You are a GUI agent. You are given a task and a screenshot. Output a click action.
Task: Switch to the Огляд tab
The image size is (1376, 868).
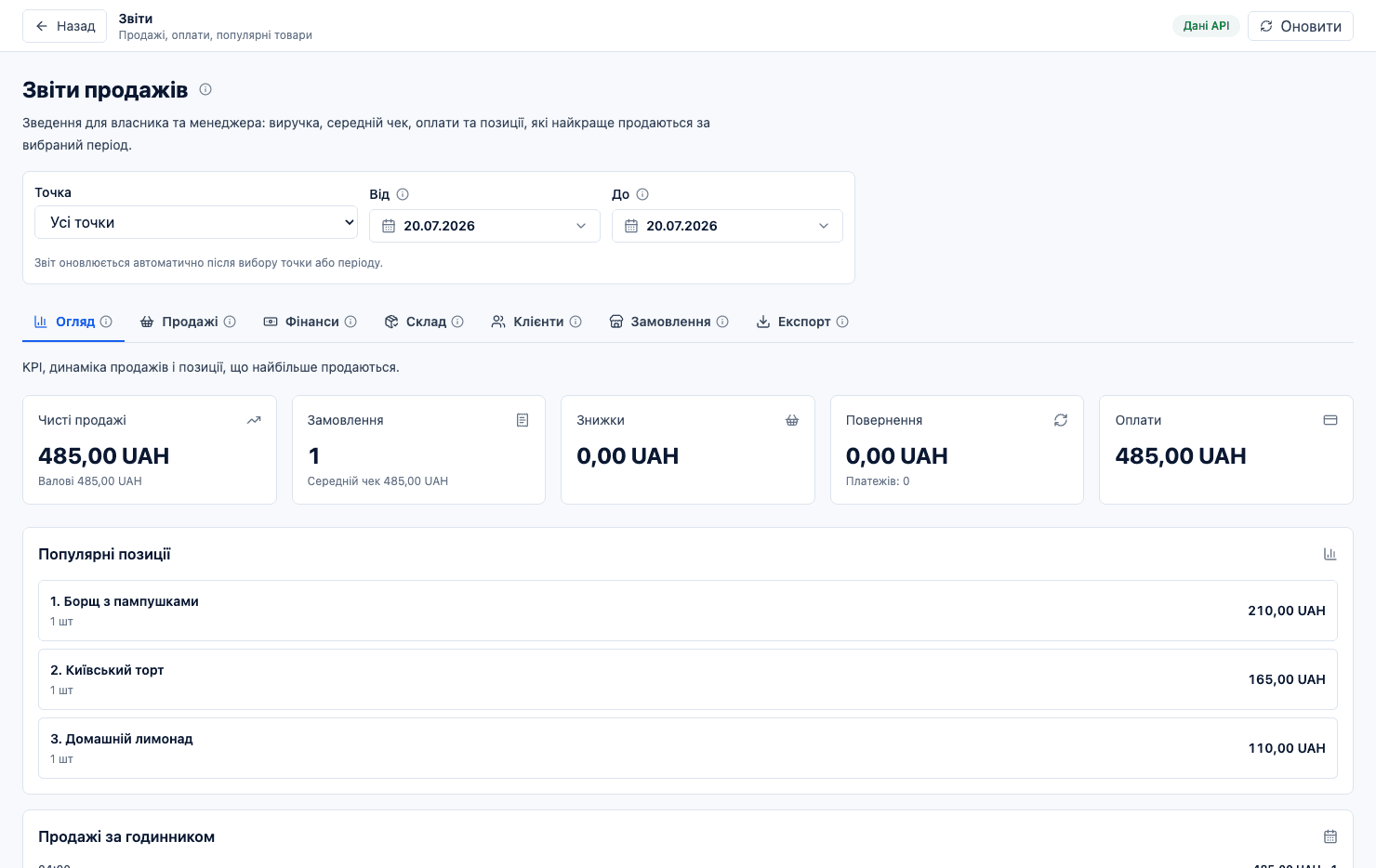(73, 322)
